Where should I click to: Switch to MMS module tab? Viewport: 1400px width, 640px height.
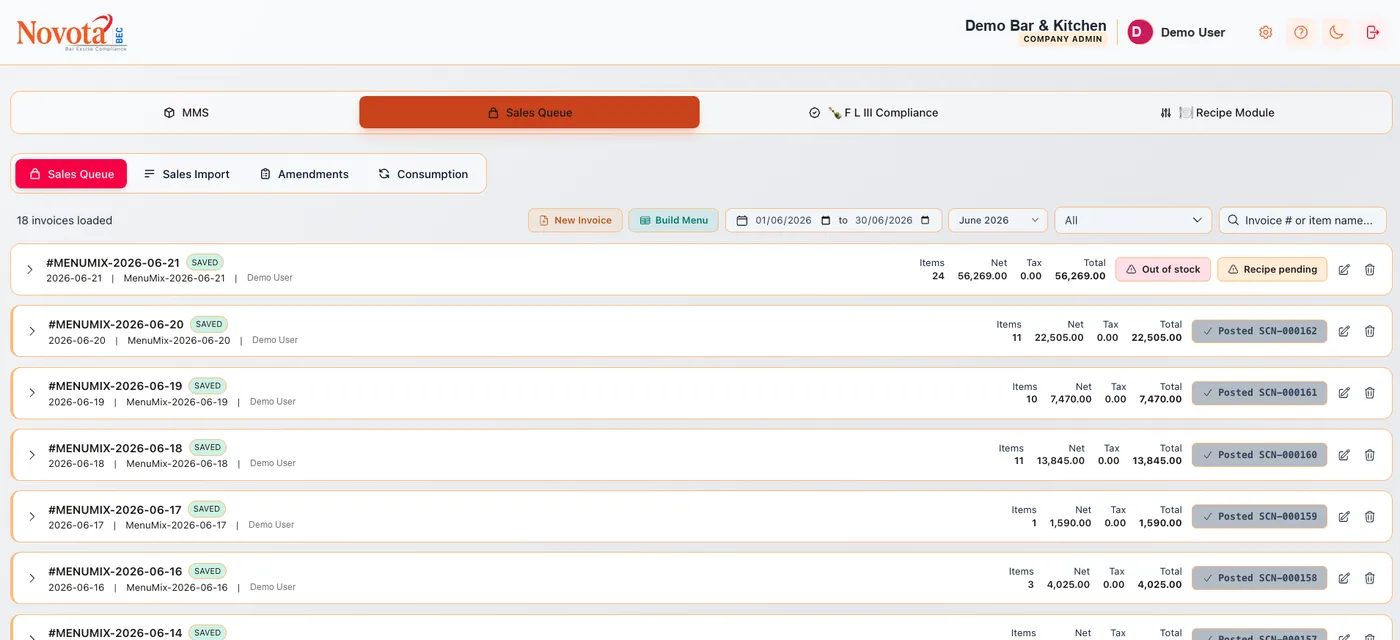click(186, 113)
